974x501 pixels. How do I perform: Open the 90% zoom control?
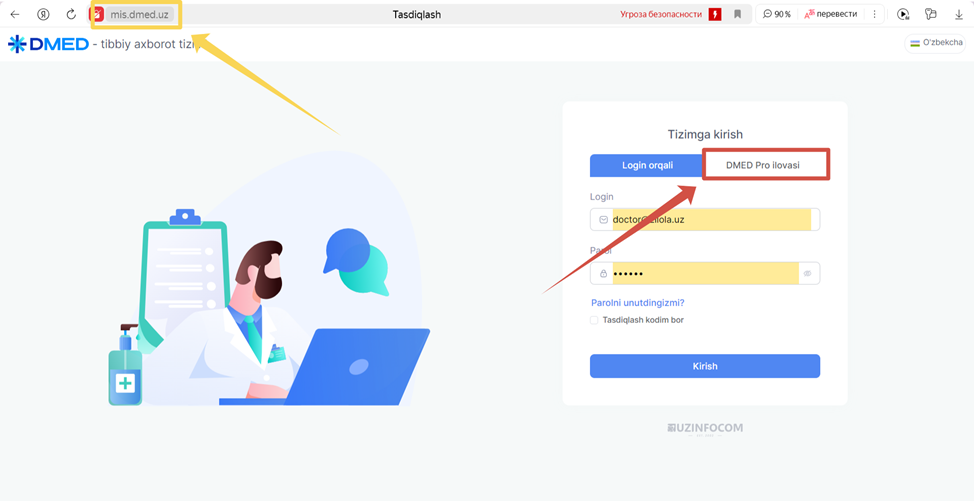click(777, 14)
